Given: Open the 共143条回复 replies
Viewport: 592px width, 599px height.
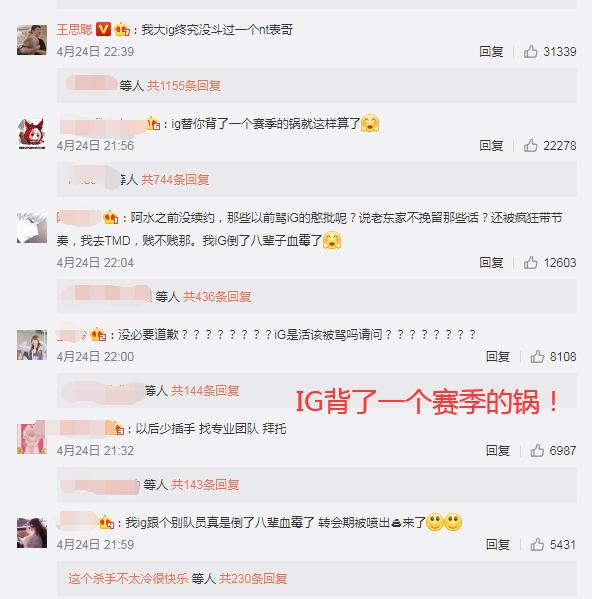Looking at the screenshot, I should point(205,484).
